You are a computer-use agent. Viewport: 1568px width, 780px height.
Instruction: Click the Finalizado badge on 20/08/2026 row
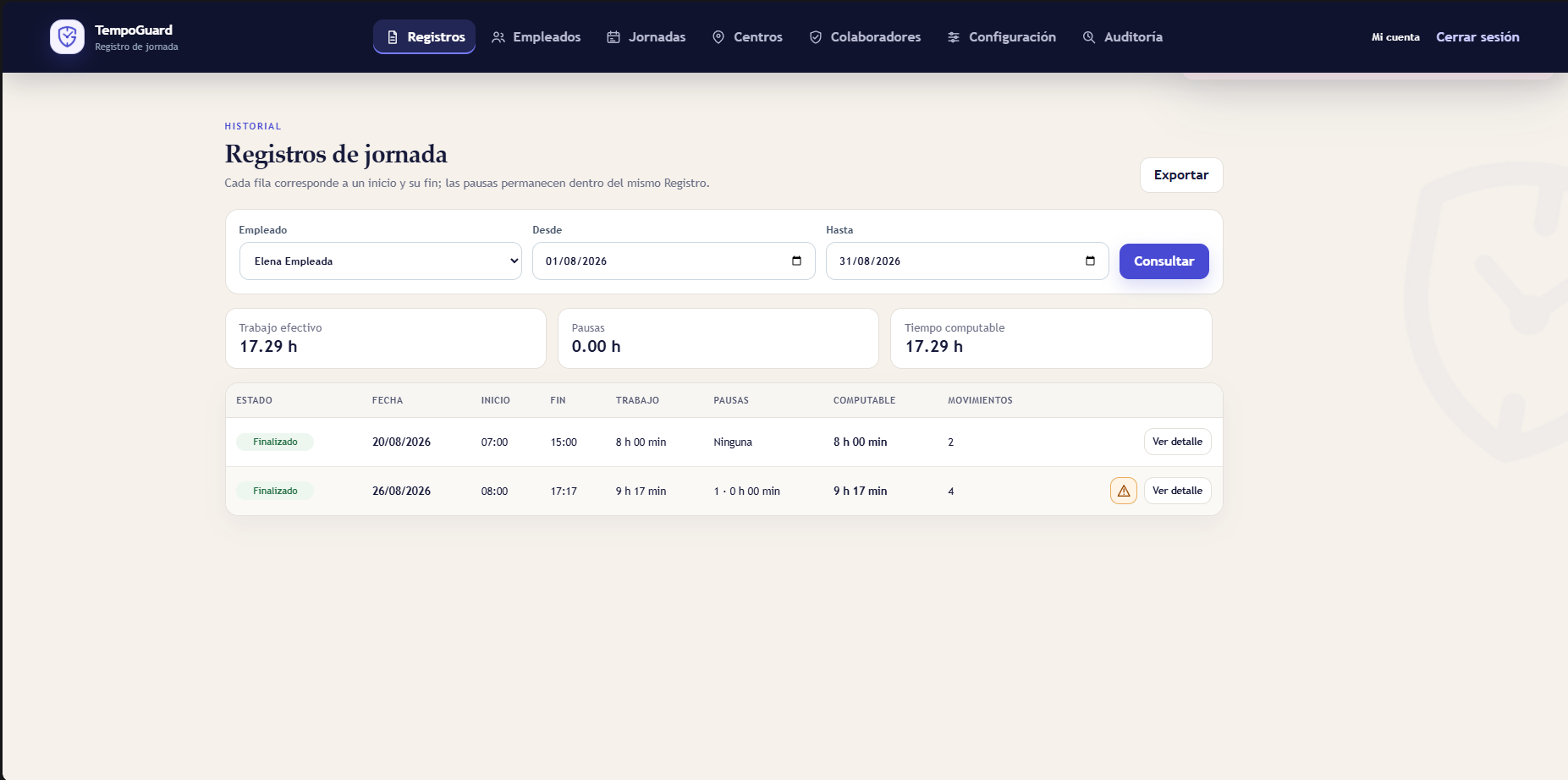(275, 442)
